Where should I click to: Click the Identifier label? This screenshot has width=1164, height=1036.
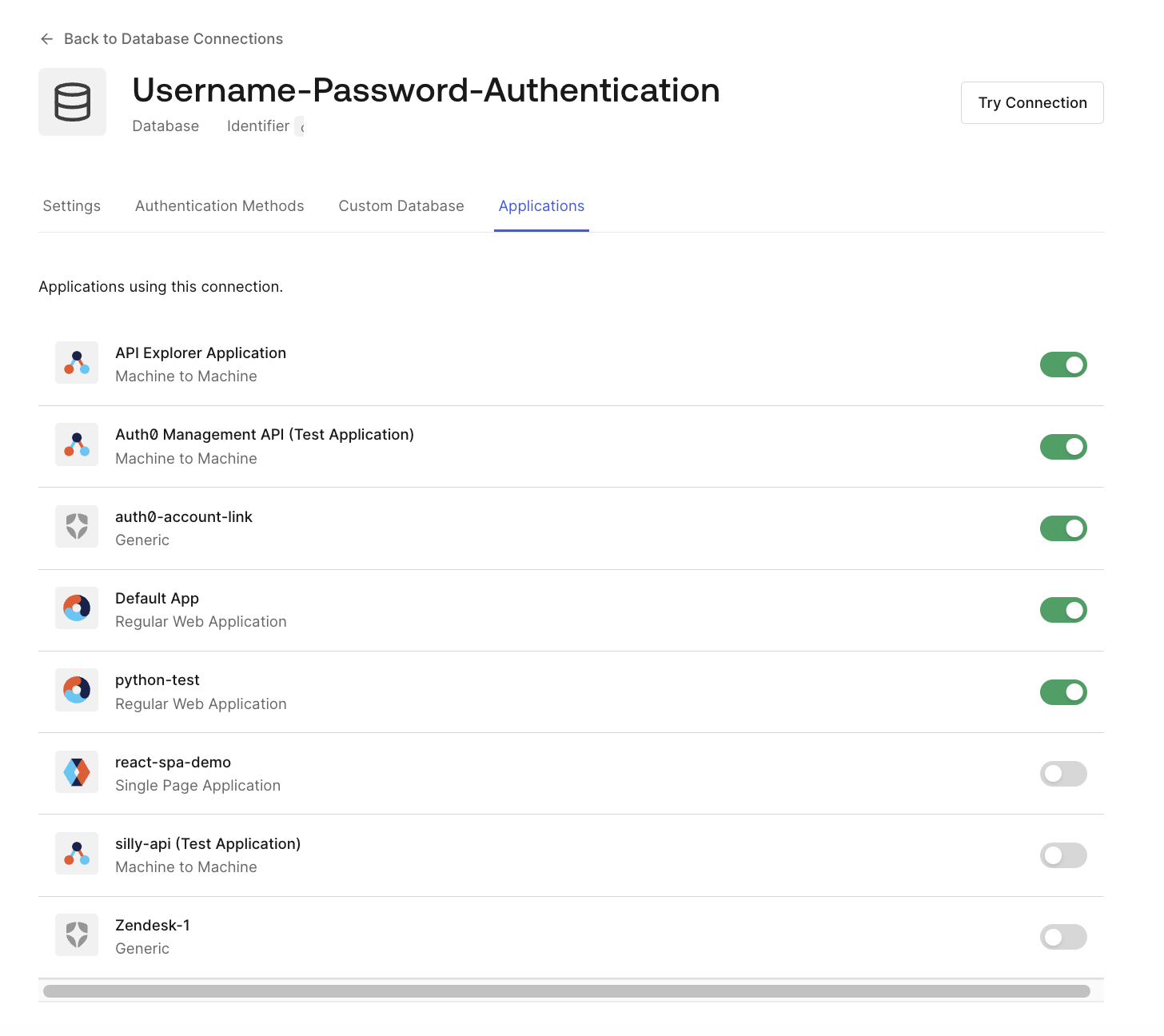258,126
